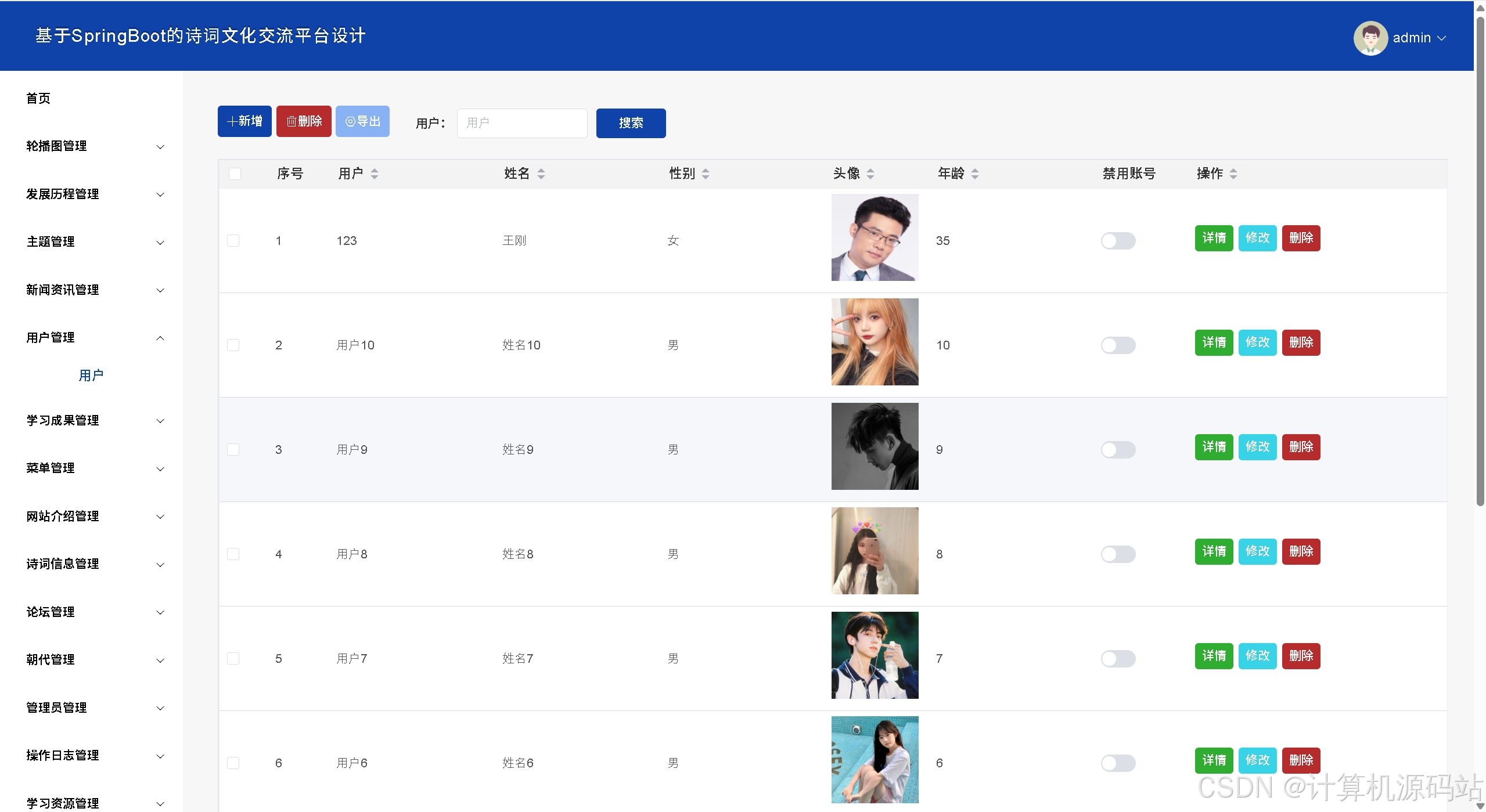Open 用户6's avatar photo

(x=875, y=760)
